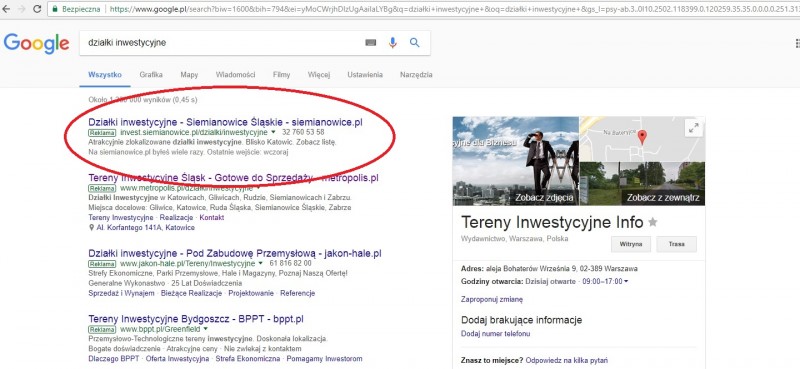This screenshot has height=369, width=800.
Task: Open Kontakt sitelink under metropolis.pl
Action: click(x=212, y=217)
